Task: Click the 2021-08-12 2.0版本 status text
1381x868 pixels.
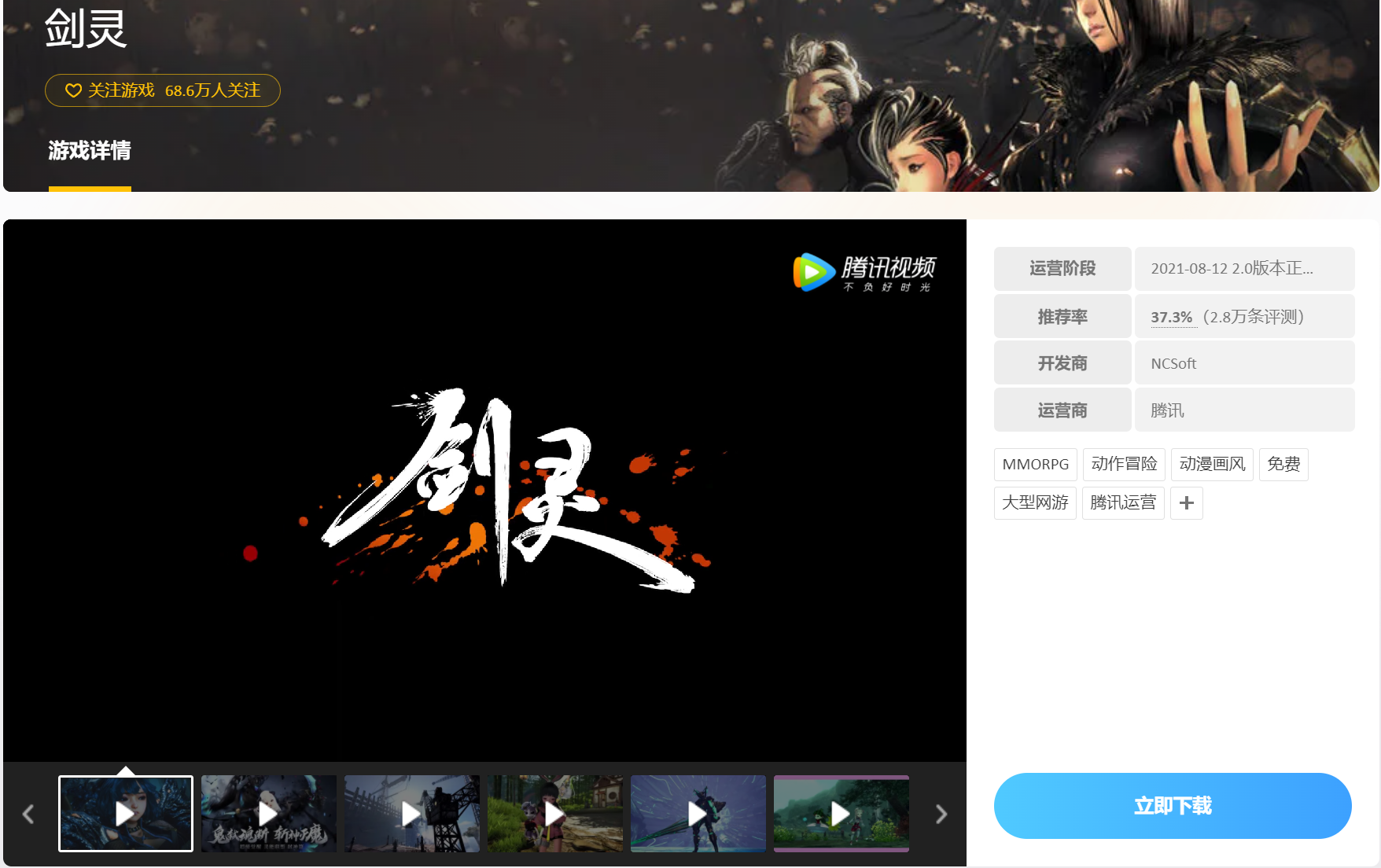Action: (1232, 269)
